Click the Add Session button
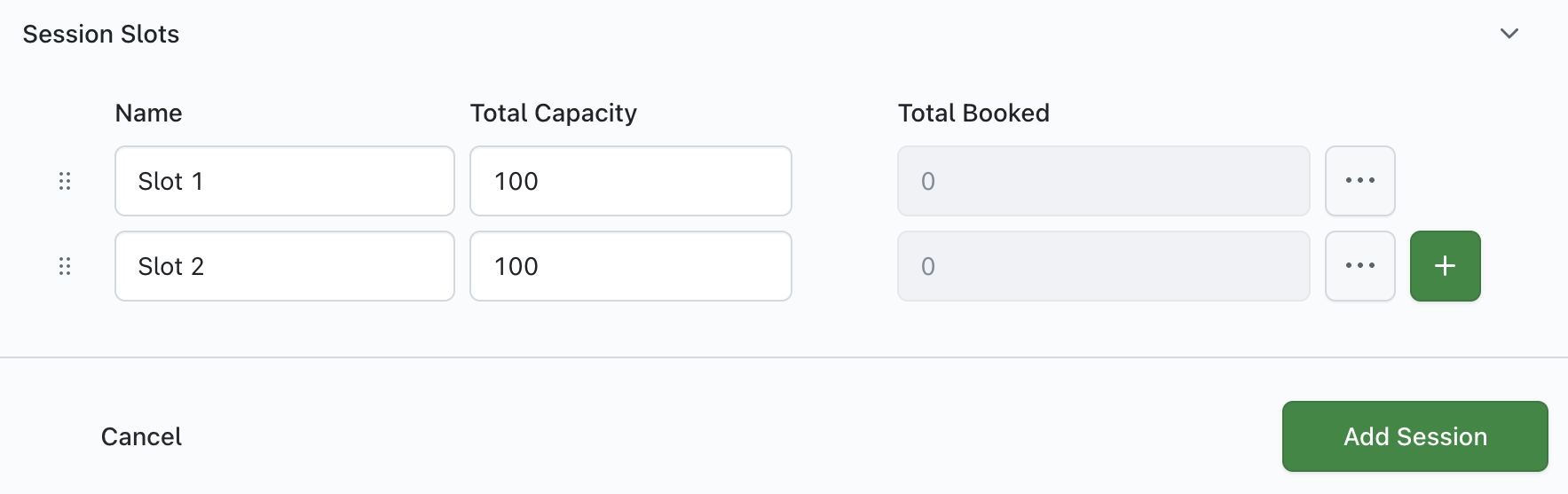This screenshot has height=494, width=1568. click(1414, 436)
